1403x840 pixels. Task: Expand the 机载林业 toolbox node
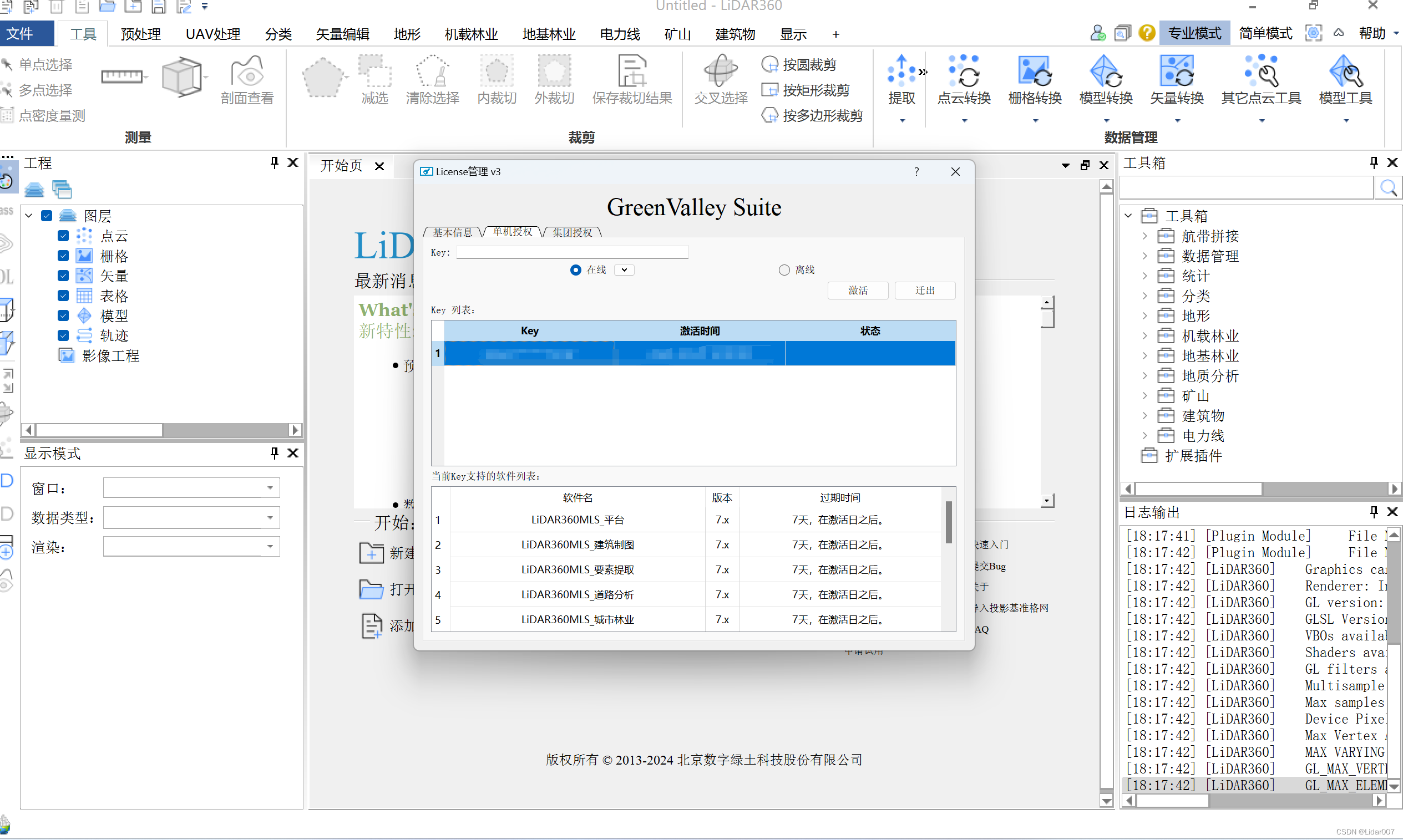(x=1144, y=335)
